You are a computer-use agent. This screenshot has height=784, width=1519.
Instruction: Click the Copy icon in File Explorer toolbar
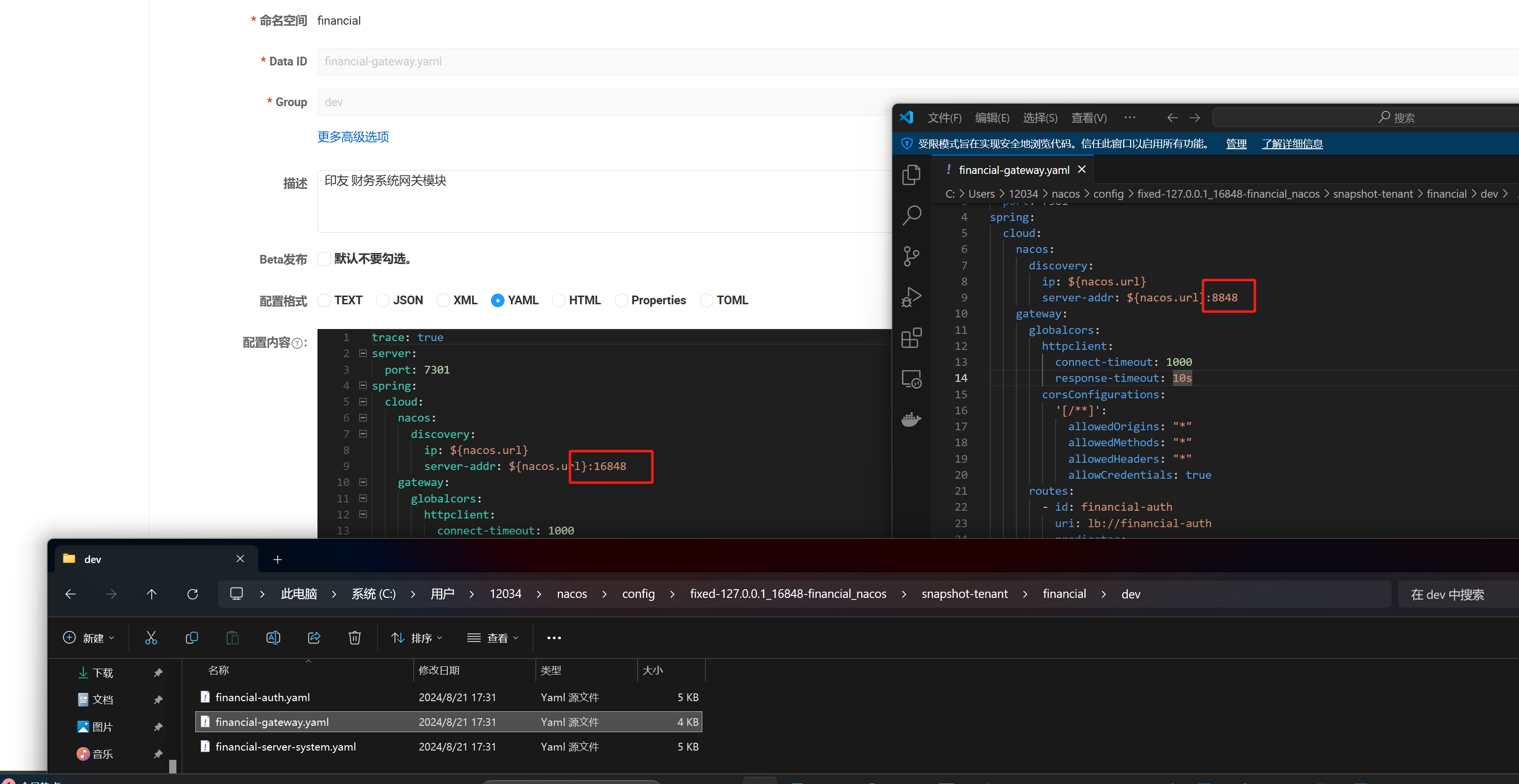coord(191,638)
